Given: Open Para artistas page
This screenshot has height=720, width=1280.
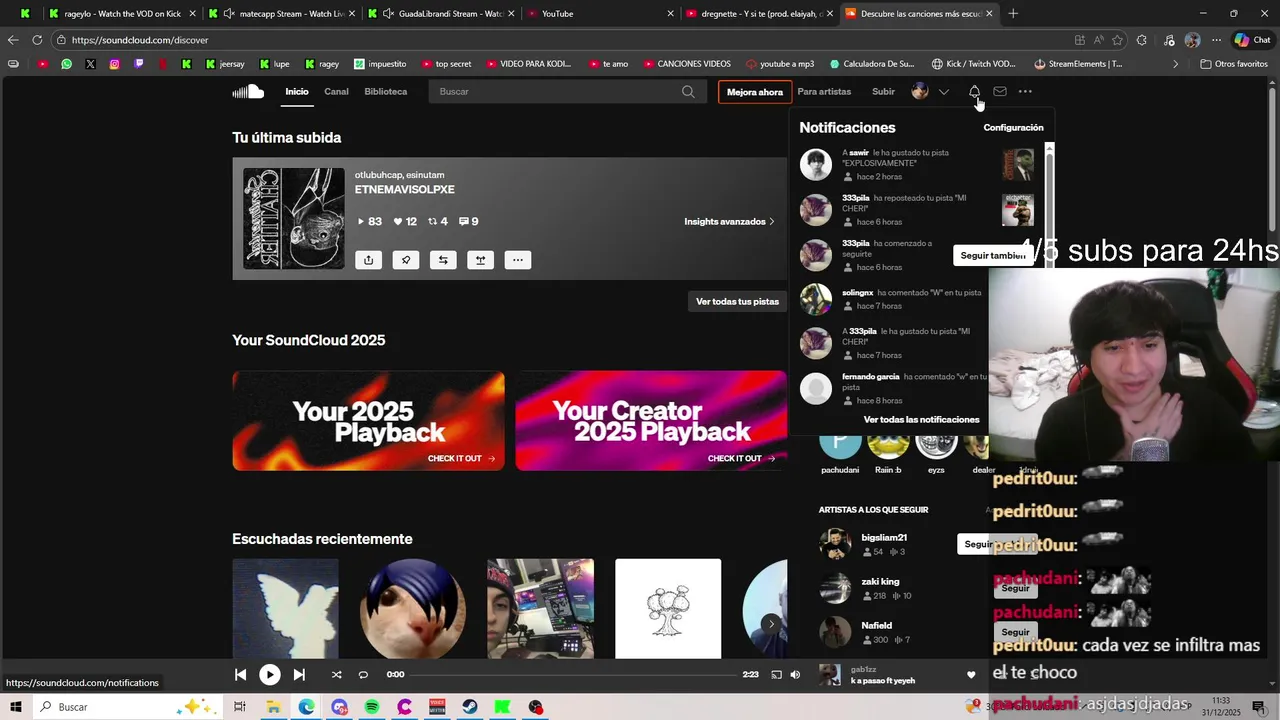Looking at the screenshot, I should click(x=824, y=92).
